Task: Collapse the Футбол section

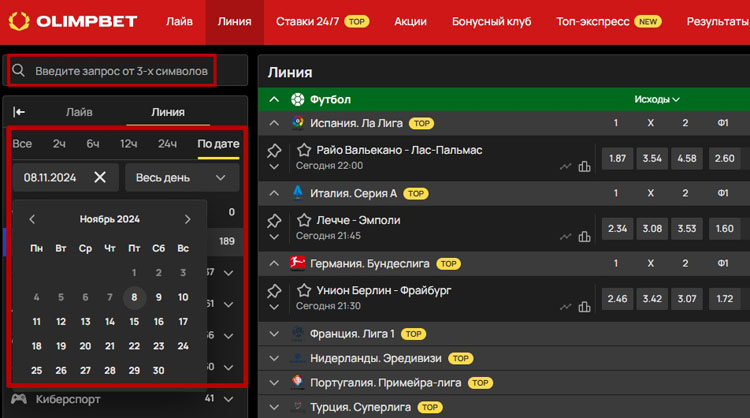Action: pos(274,99)
